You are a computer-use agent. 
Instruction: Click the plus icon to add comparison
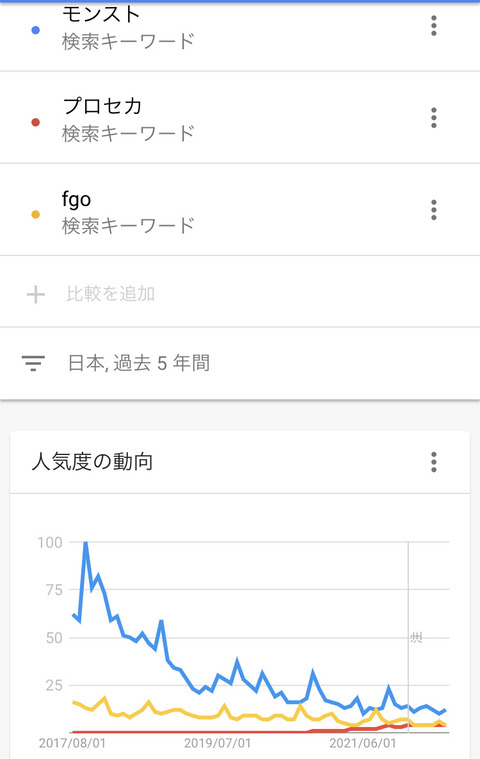36,294
